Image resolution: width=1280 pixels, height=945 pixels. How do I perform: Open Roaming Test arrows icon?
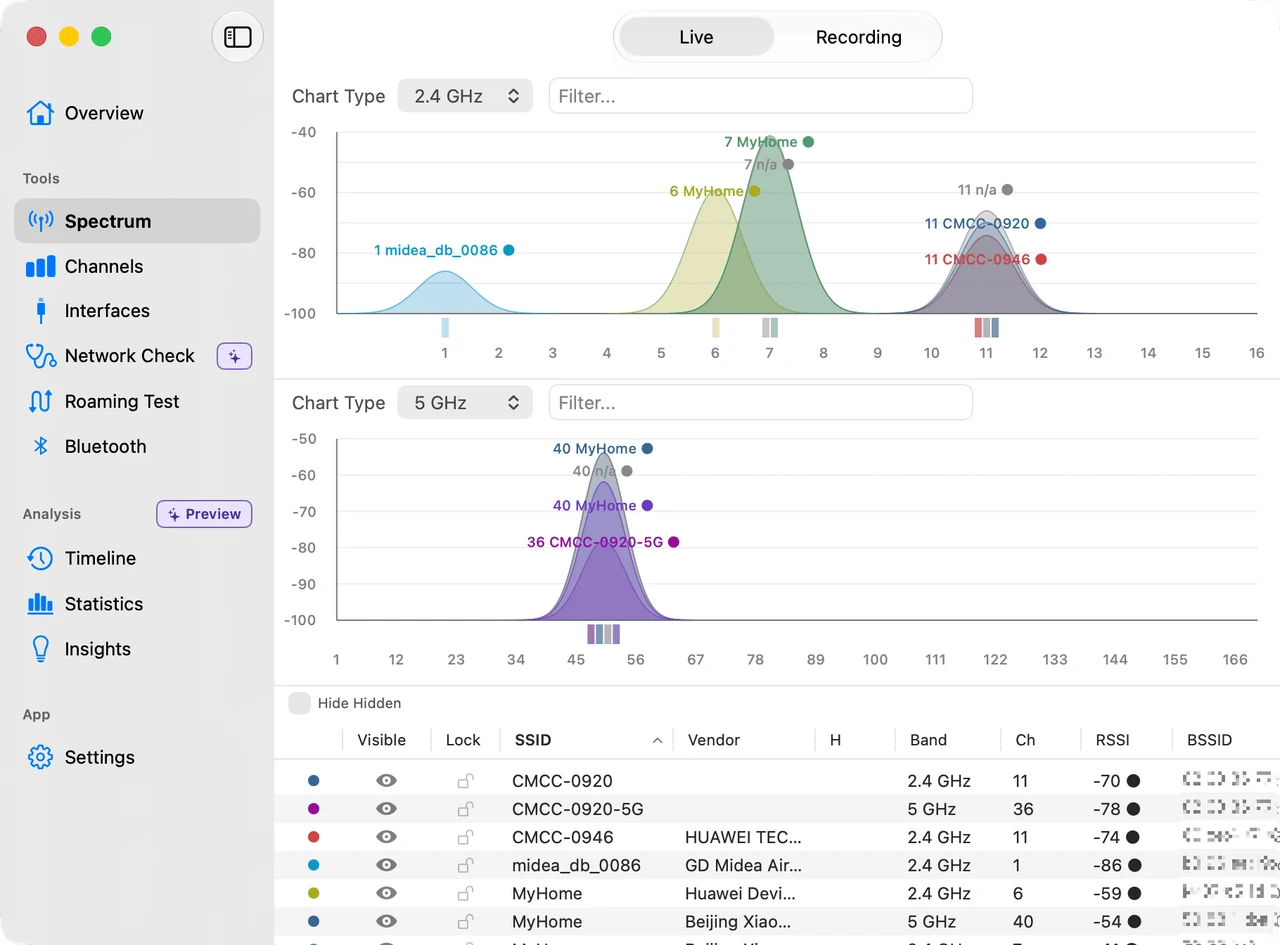pos(40,401)
